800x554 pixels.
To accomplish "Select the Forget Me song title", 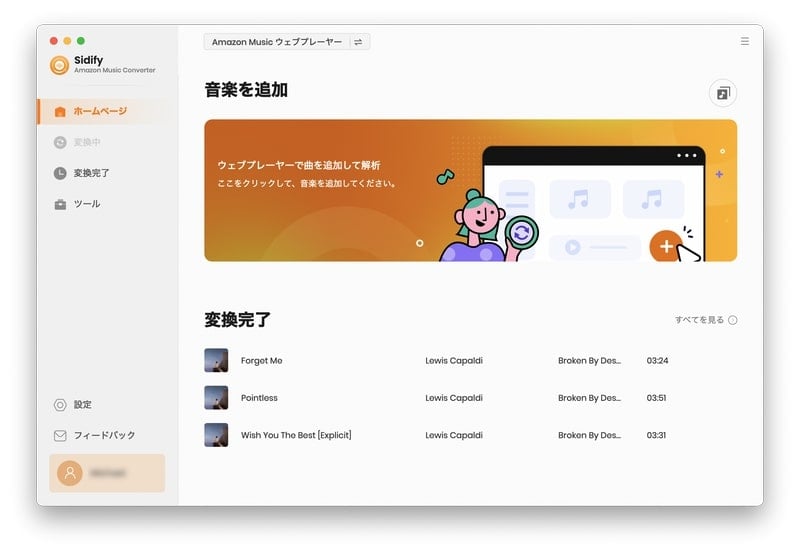I will (x=261, y=361).
